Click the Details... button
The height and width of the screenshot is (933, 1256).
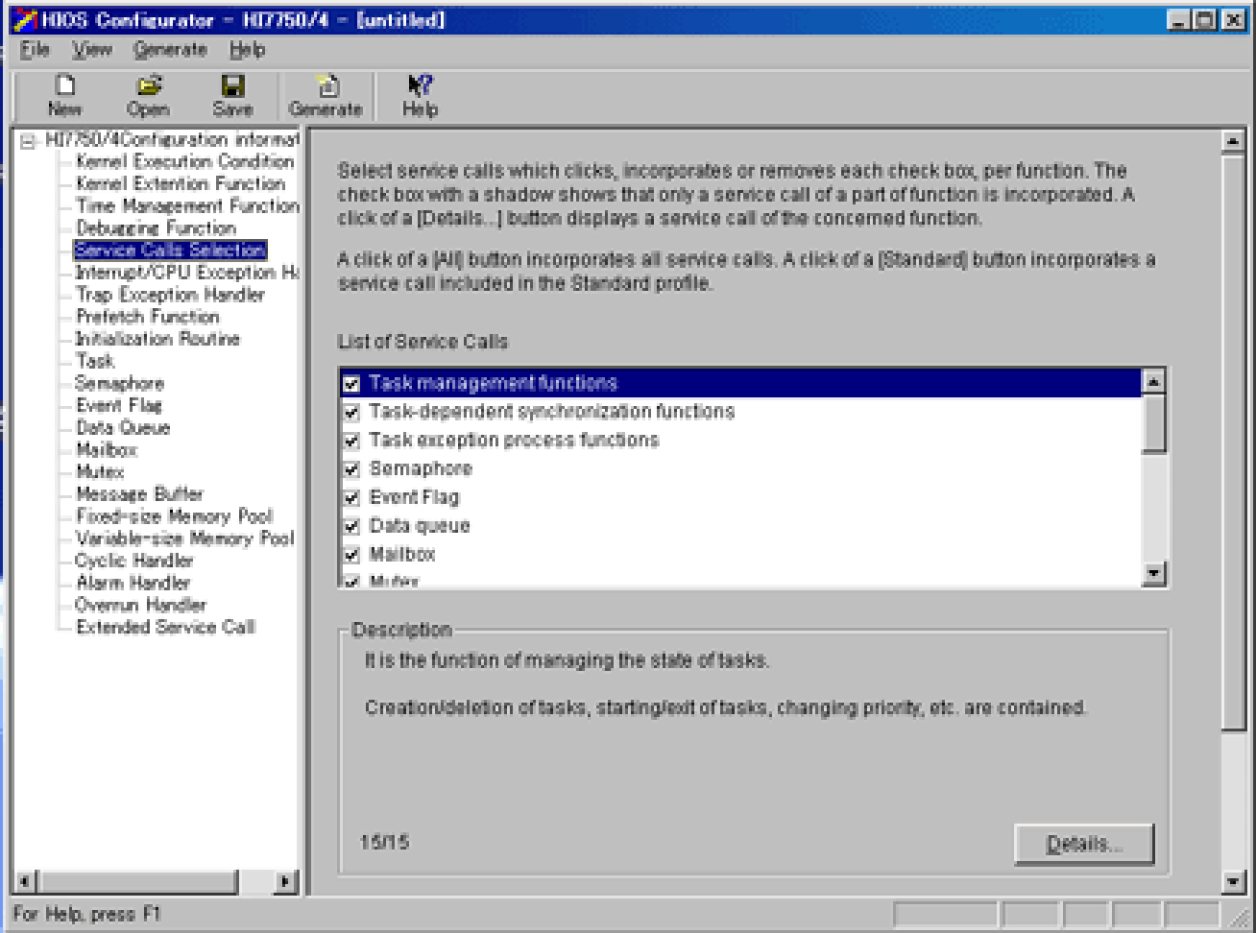pyautogui.click(x=1084, y=843)
